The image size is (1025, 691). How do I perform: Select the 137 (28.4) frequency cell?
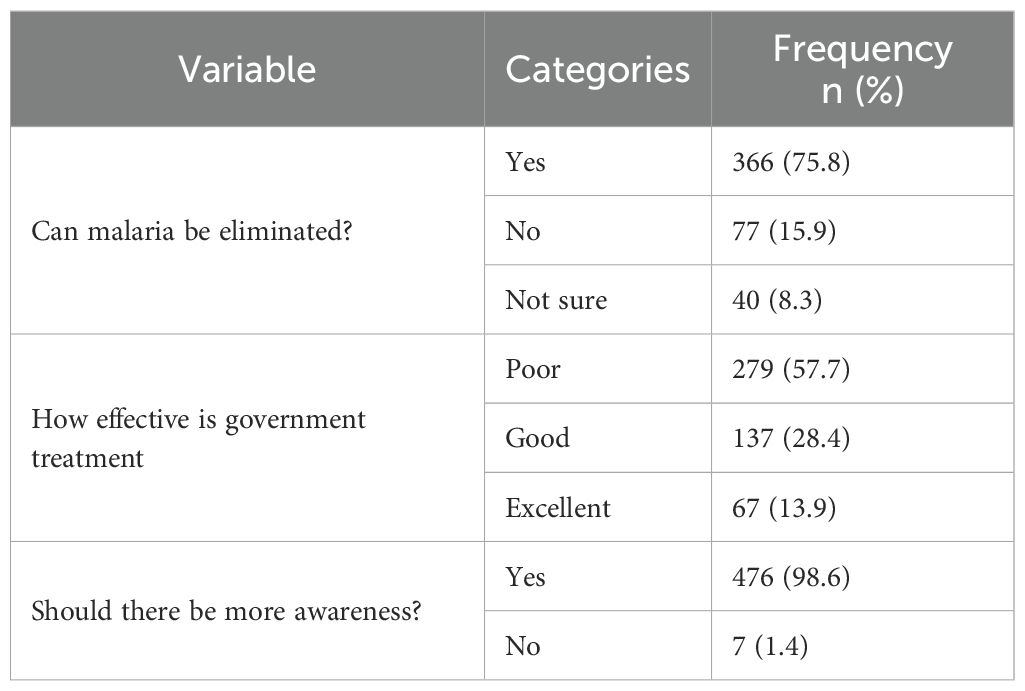[x=791, y=438]
